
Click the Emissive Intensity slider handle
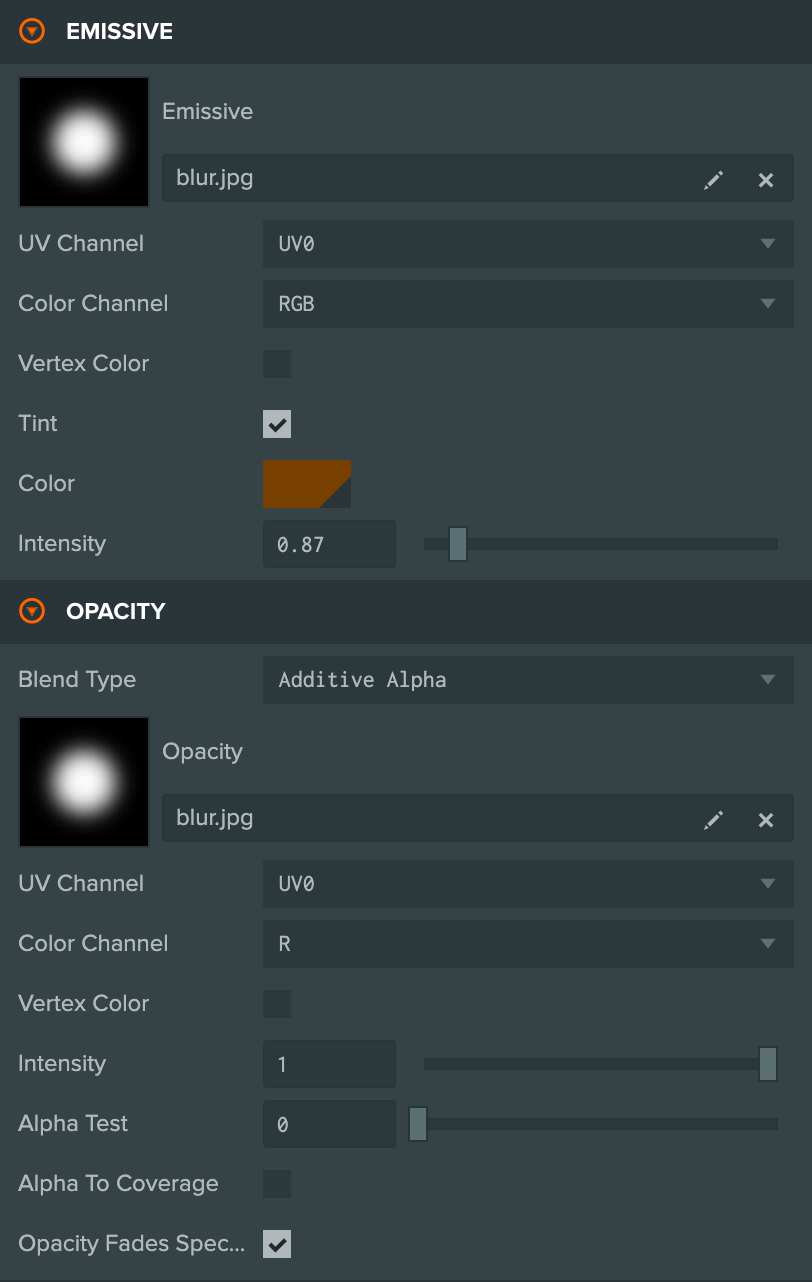[458, 544]
